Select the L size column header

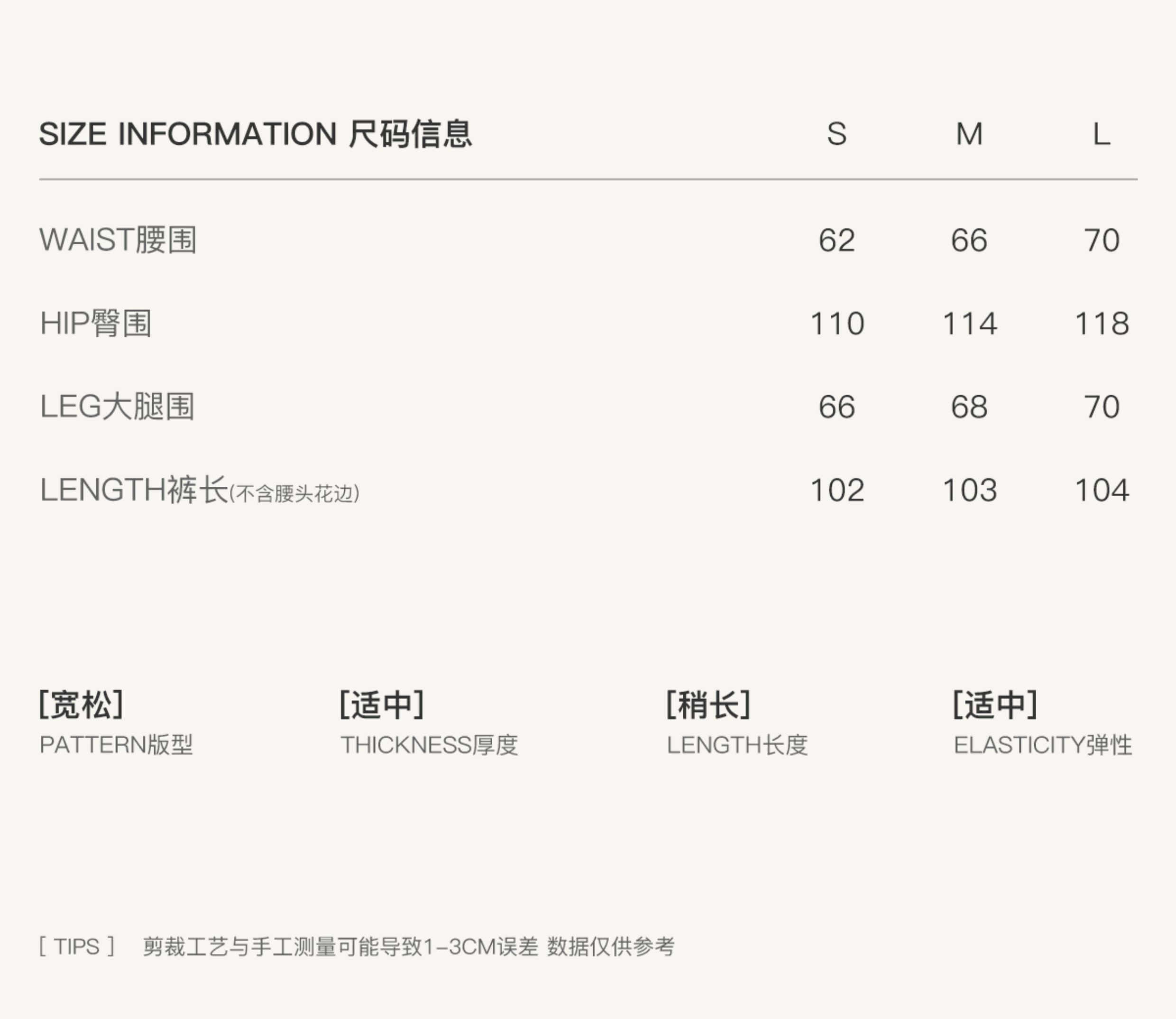[1102, 134]
